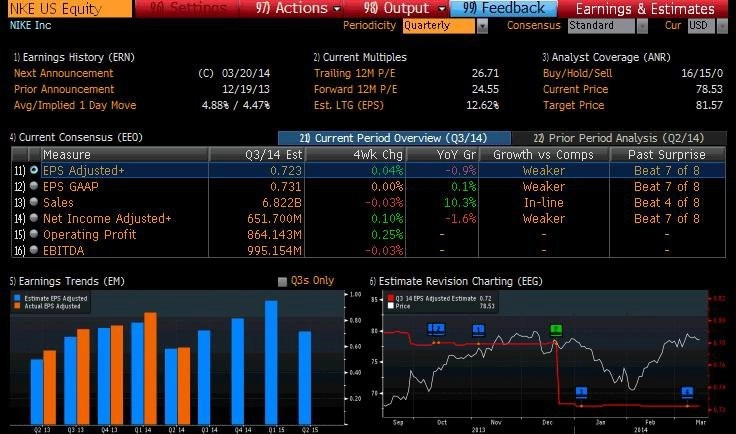Click the 4Wk Chg column header
The height and width of the screenshot is (434, 736).
pyautogui.click(x=355, y=154)
